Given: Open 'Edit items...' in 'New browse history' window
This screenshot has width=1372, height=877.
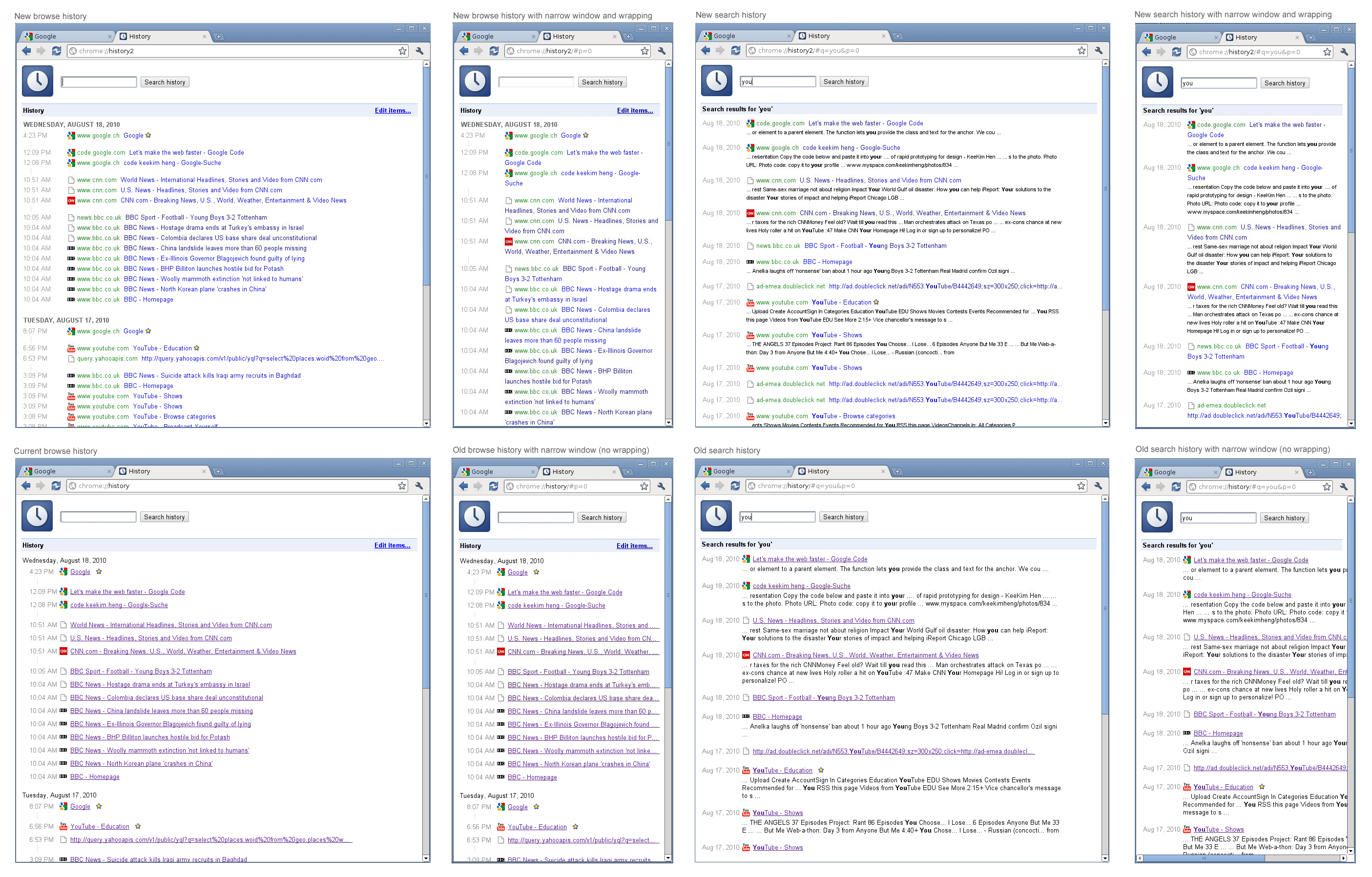Looking at the screenshot, I should coord(393,110).
